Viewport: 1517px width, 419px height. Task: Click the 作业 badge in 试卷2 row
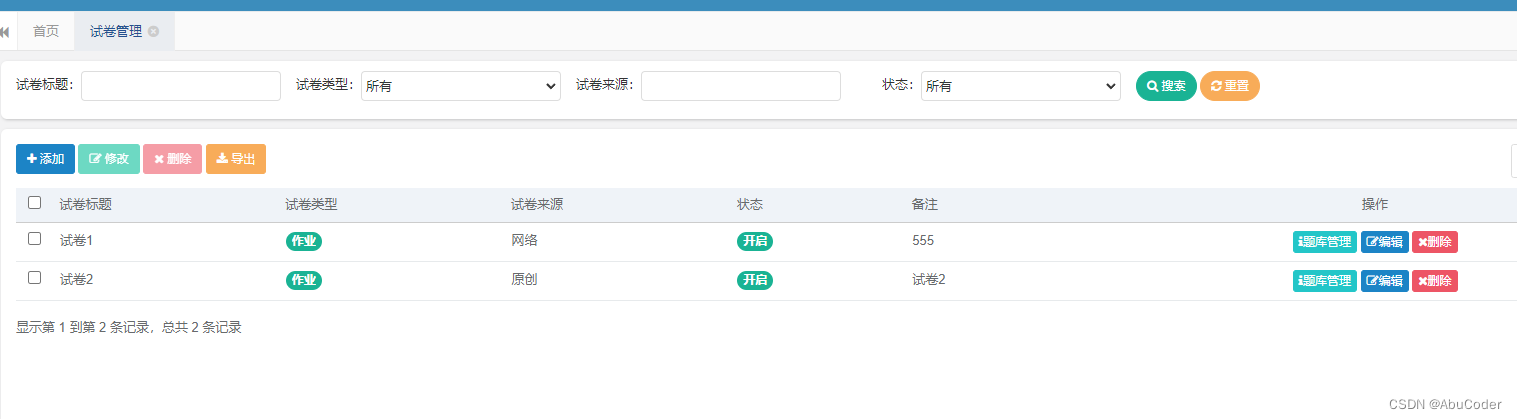304,280
